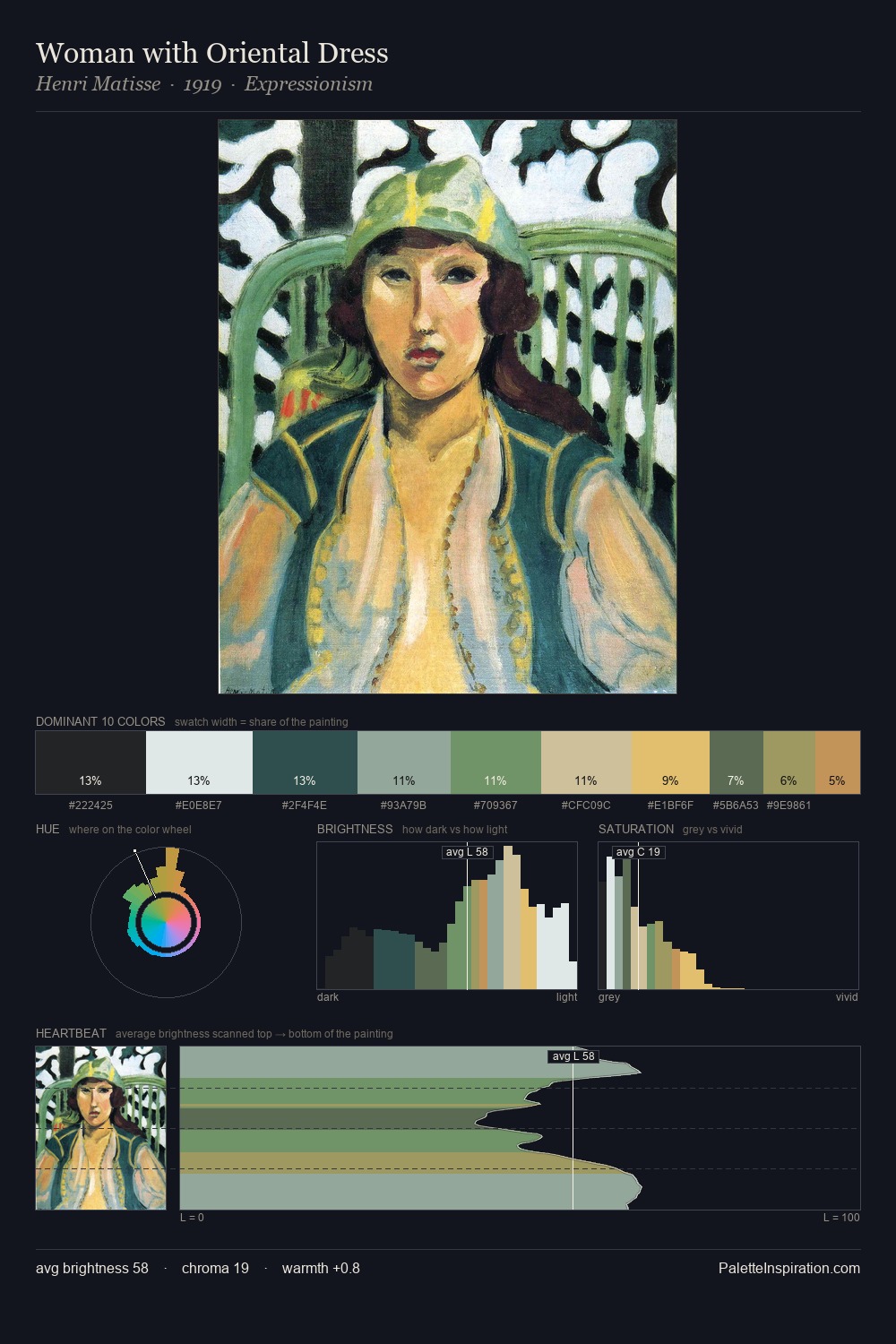Click the artist name 'Henri Matisse'

(99, 84)
